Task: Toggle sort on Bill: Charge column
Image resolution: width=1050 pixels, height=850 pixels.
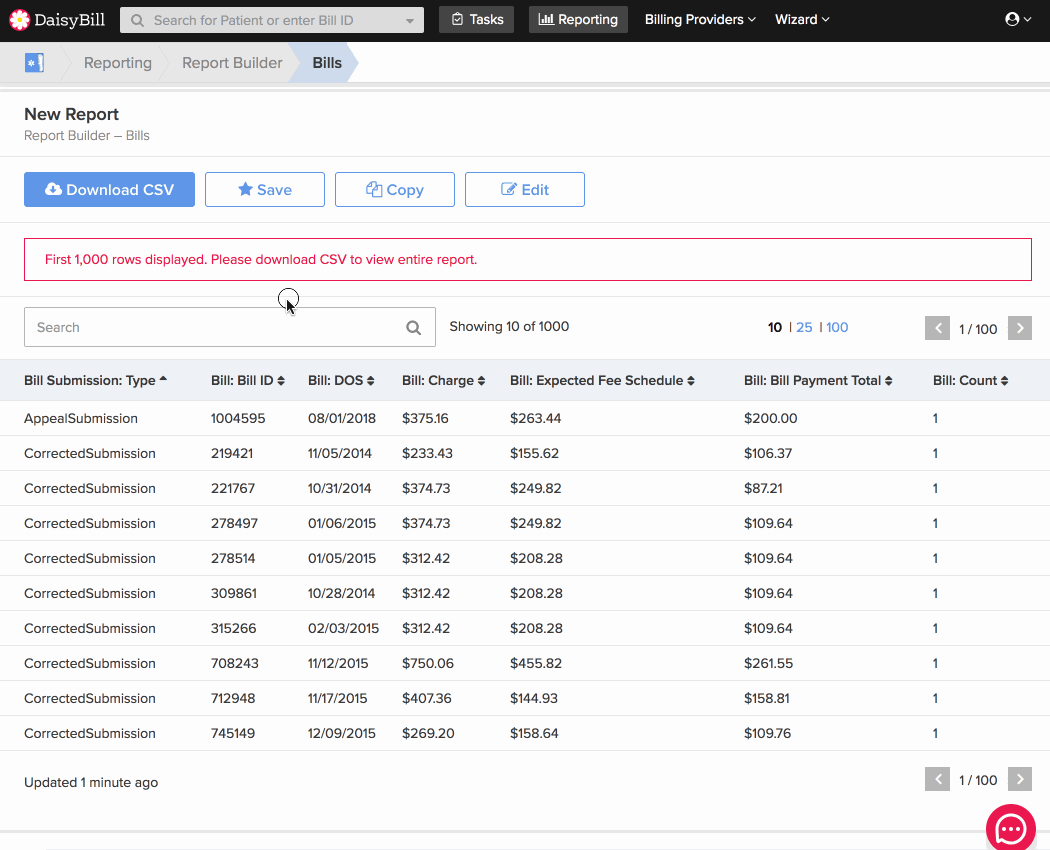Action: click(441, 380)
